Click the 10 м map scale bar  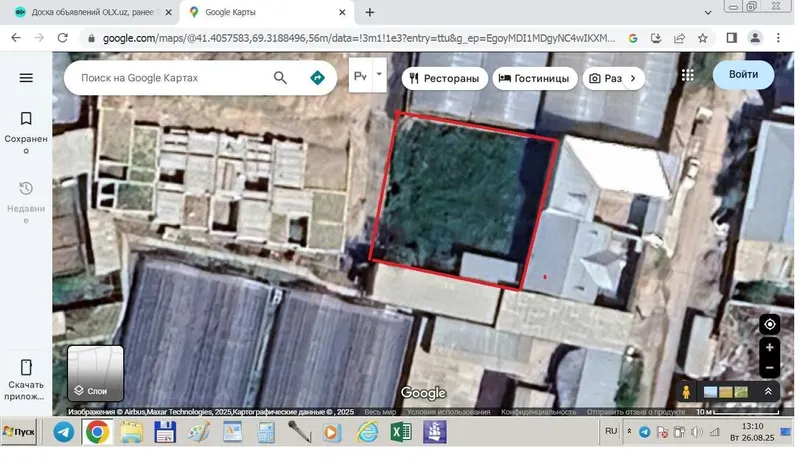pos(737,411)
